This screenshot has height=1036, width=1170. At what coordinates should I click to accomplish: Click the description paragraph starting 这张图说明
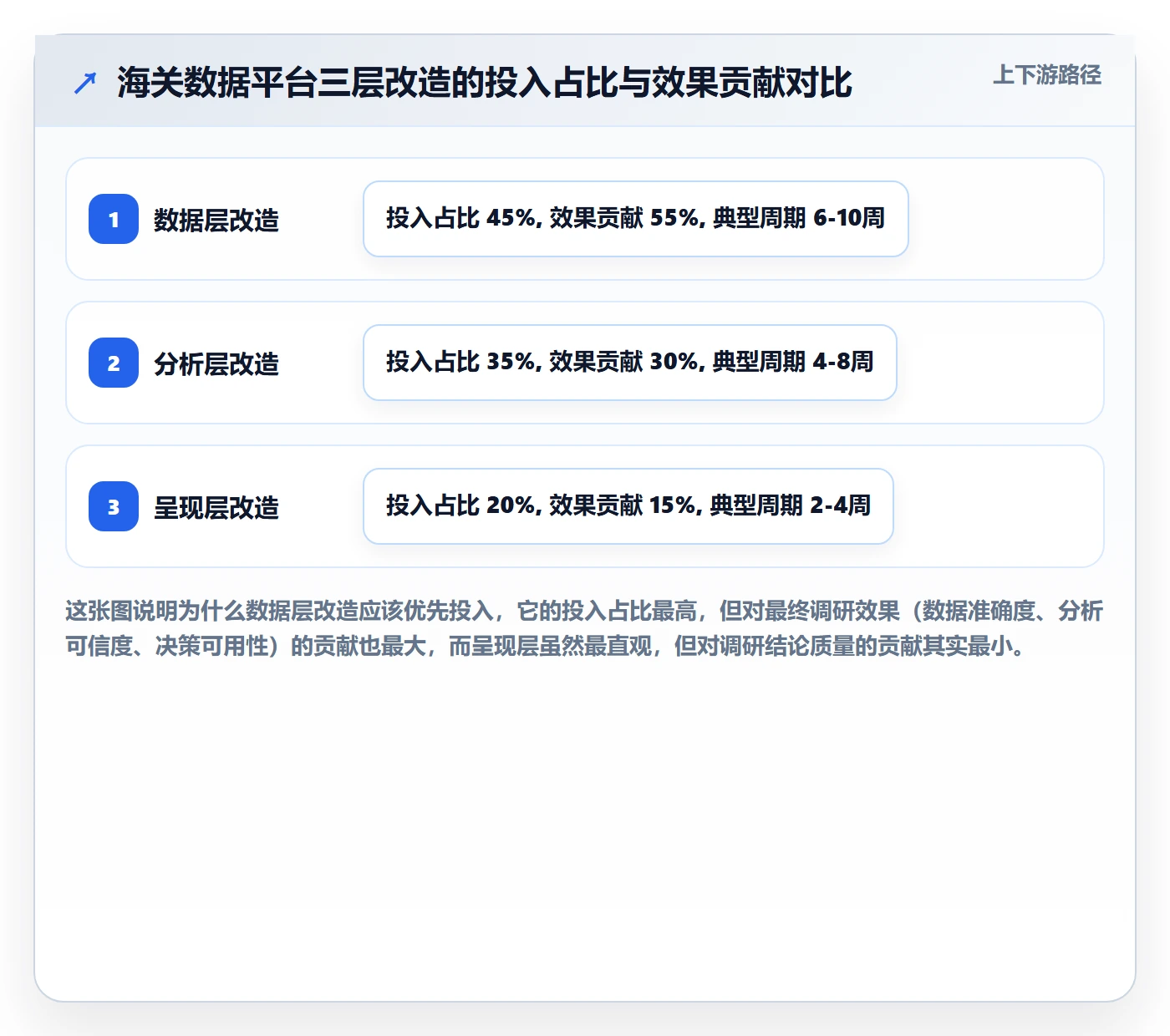coord(584,628)
